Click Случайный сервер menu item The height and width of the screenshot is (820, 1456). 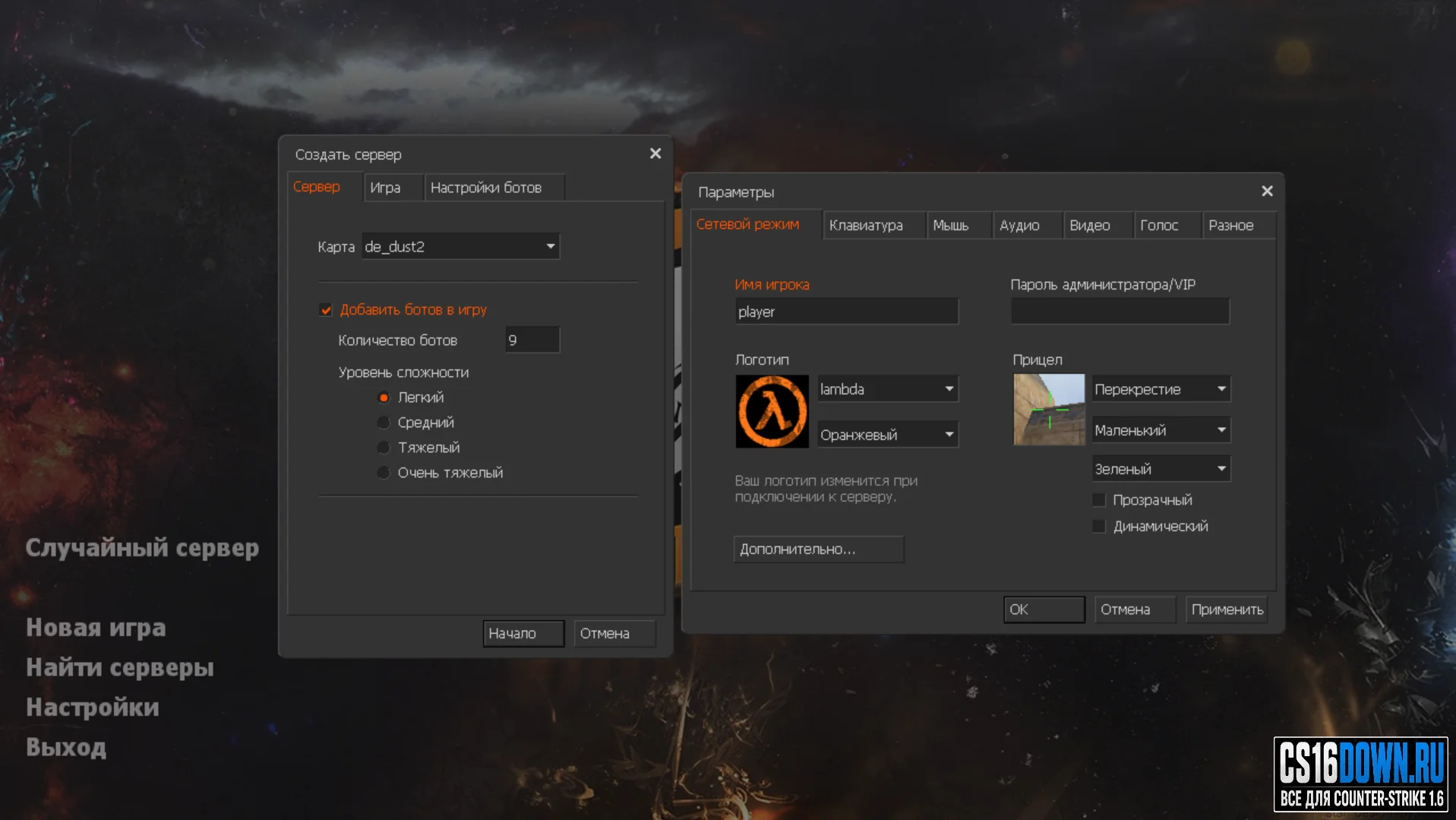point(142,548)
